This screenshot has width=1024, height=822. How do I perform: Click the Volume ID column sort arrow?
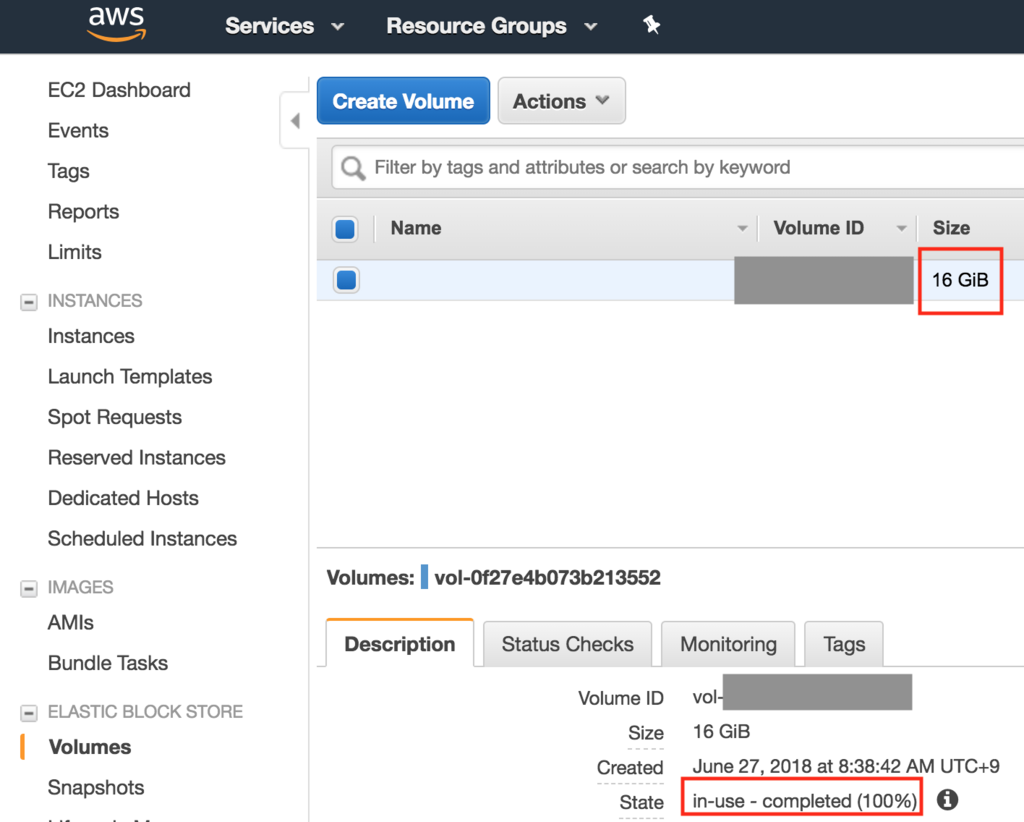[901, 229]
